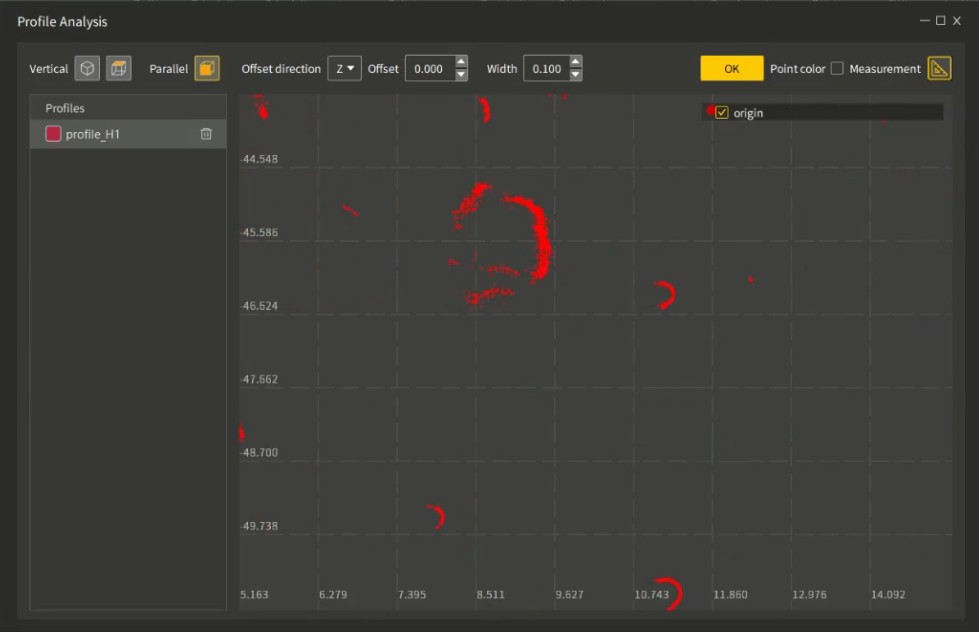Increase the Offset value with up arrow
Image resolution: width=979 pixels, height=632 pixels.
point(461,62)
